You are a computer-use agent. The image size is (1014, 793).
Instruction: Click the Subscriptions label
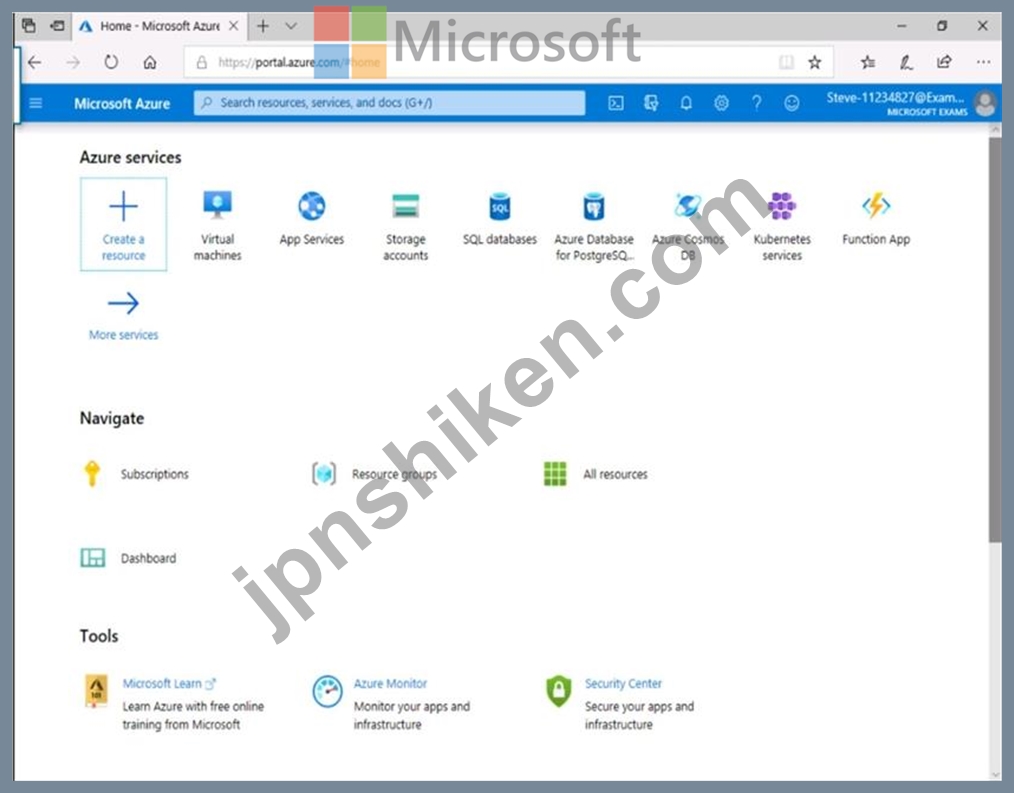(155, 474)
